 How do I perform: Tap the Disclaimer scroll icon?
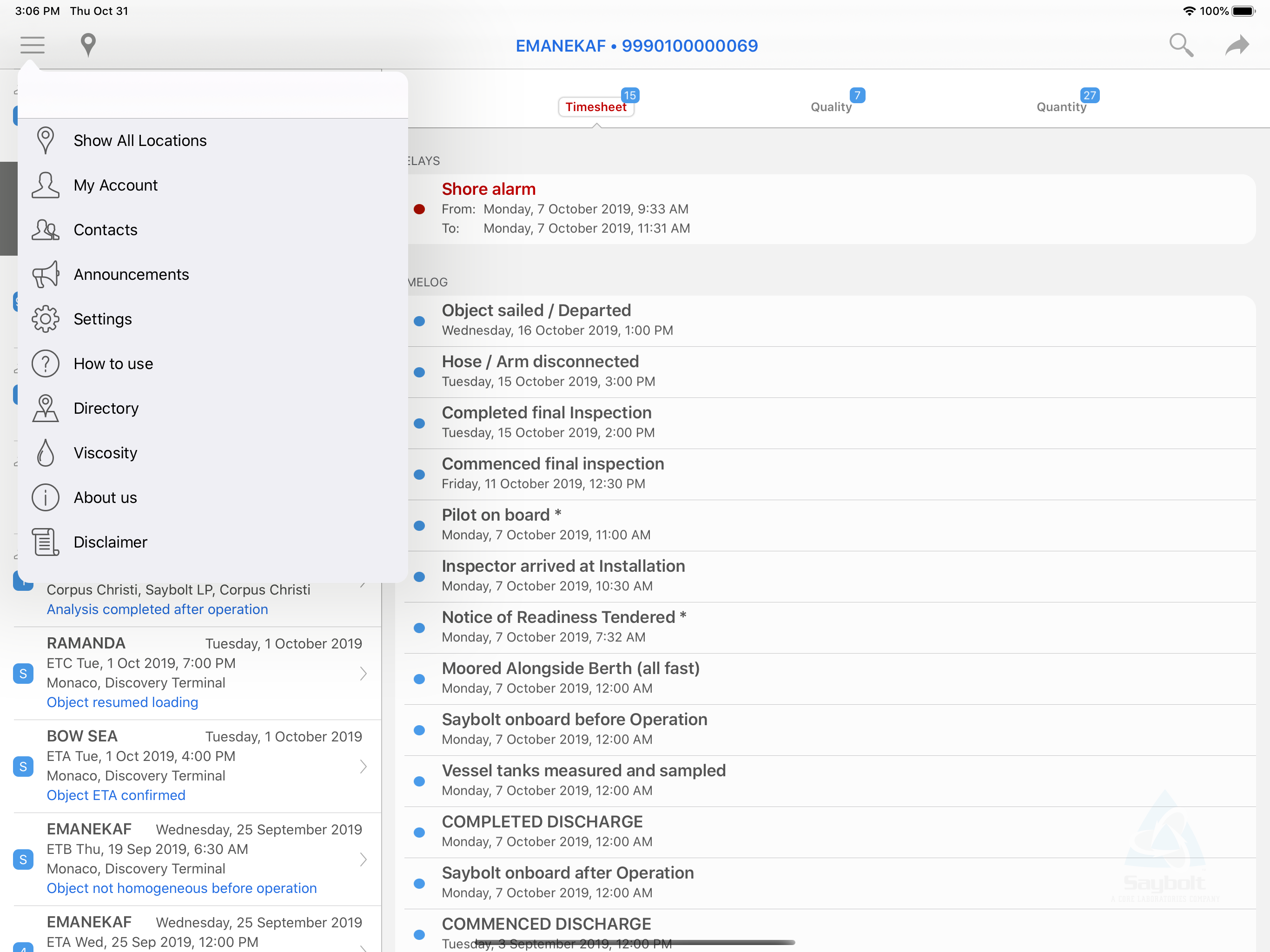46,542
